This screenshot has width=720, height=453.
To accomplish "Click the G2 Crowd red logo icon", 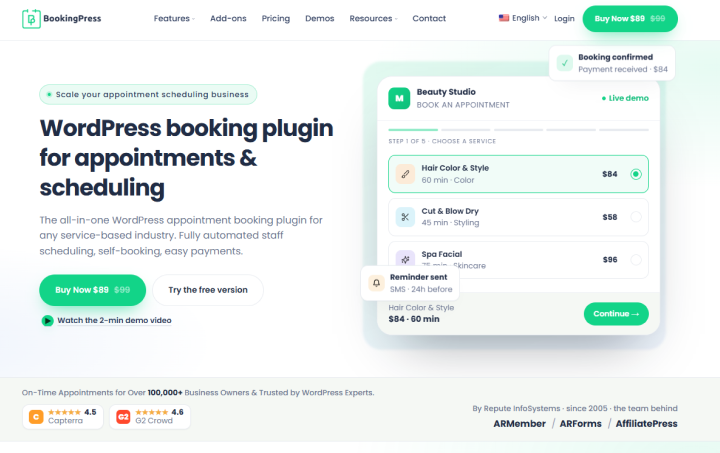I will point(123,416).
